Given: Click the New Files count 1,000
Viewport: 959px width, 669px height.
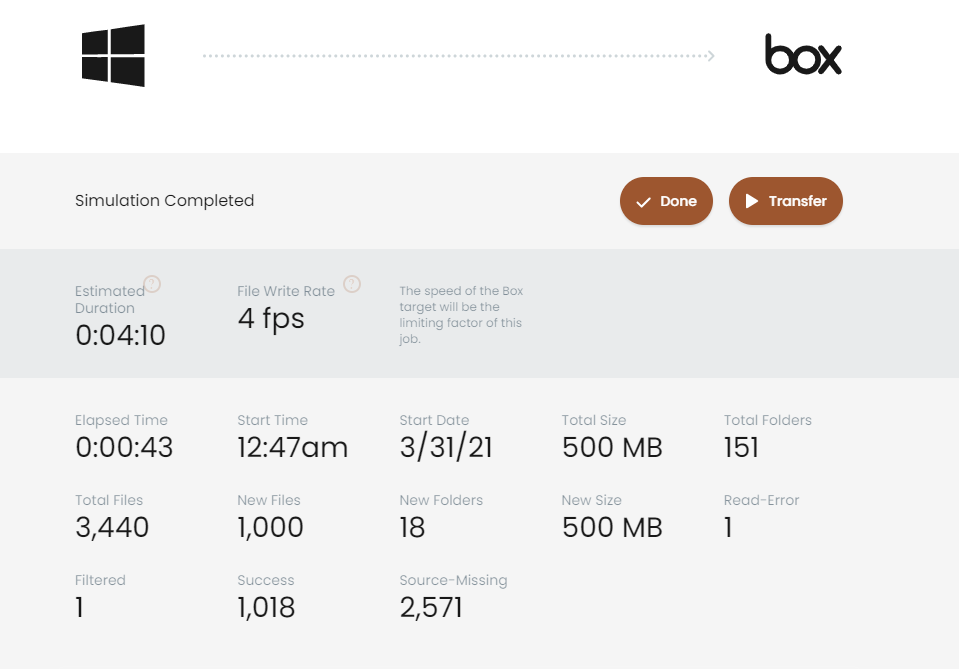Looking at the screenshot, I should coord(270,527).
